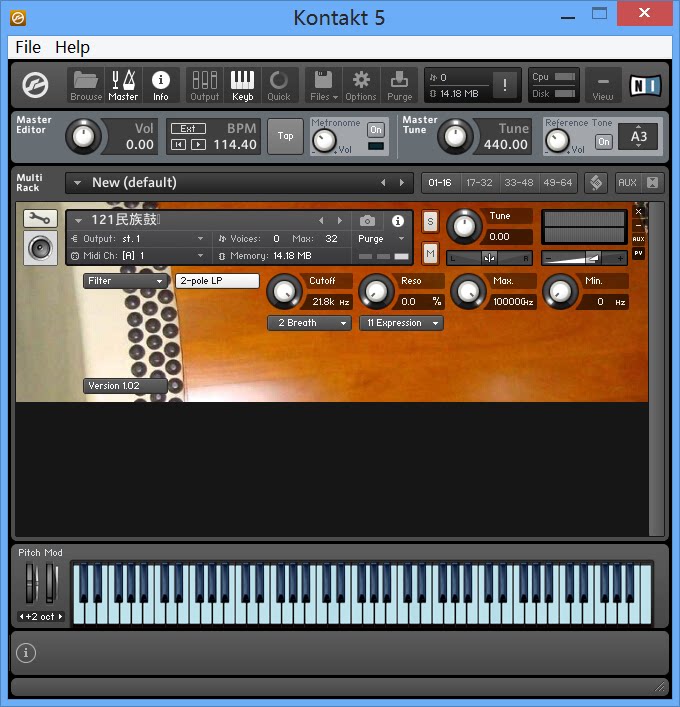This screenshot has height=707, width=680.
Task: Click the Master Tune knob
Action: 455,136
